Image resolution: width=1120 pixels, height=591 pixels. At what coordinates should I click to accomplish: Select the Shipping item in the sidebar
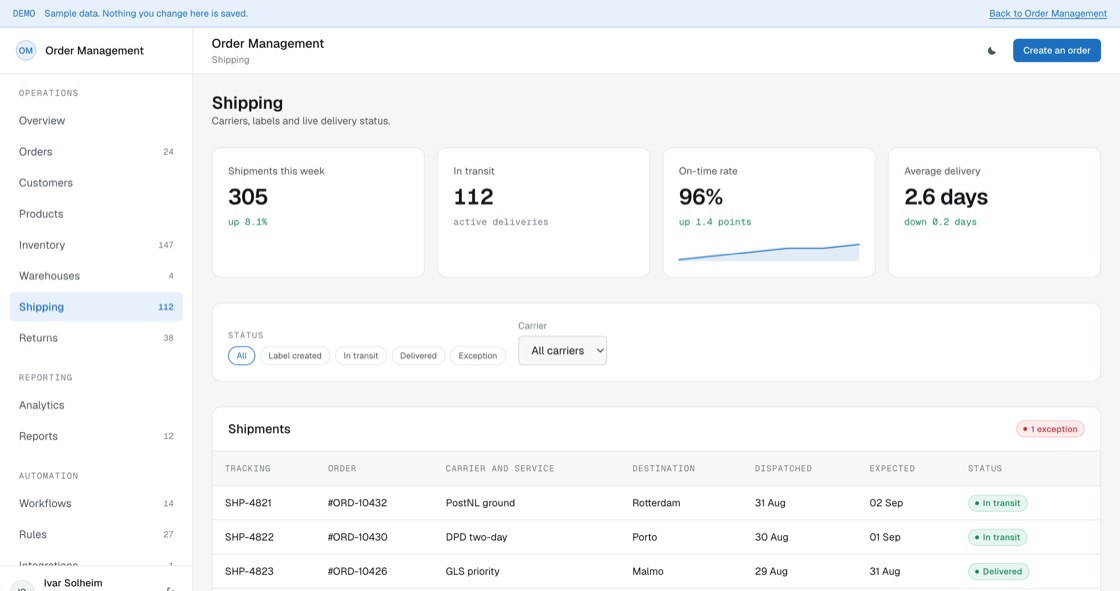(x=96, y=307)
